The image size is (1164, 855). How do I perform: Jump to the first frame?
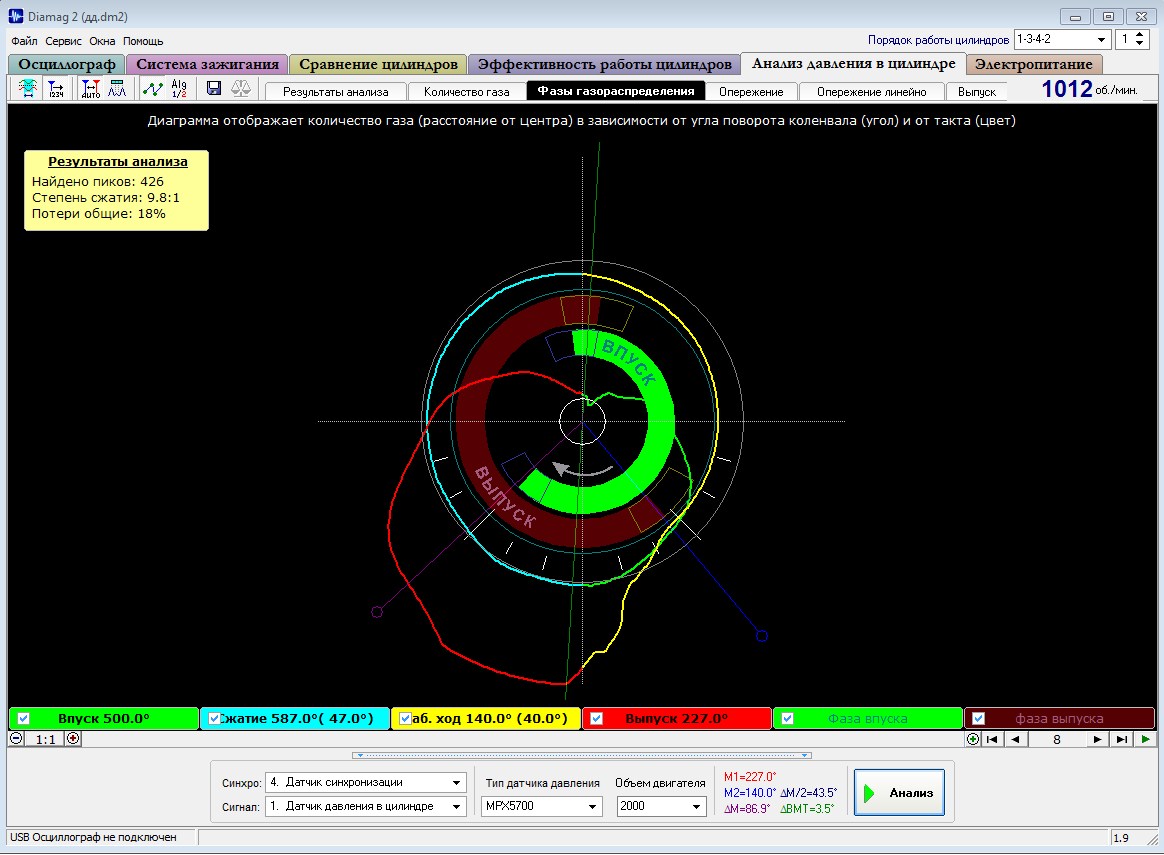[x=992, y=739]
